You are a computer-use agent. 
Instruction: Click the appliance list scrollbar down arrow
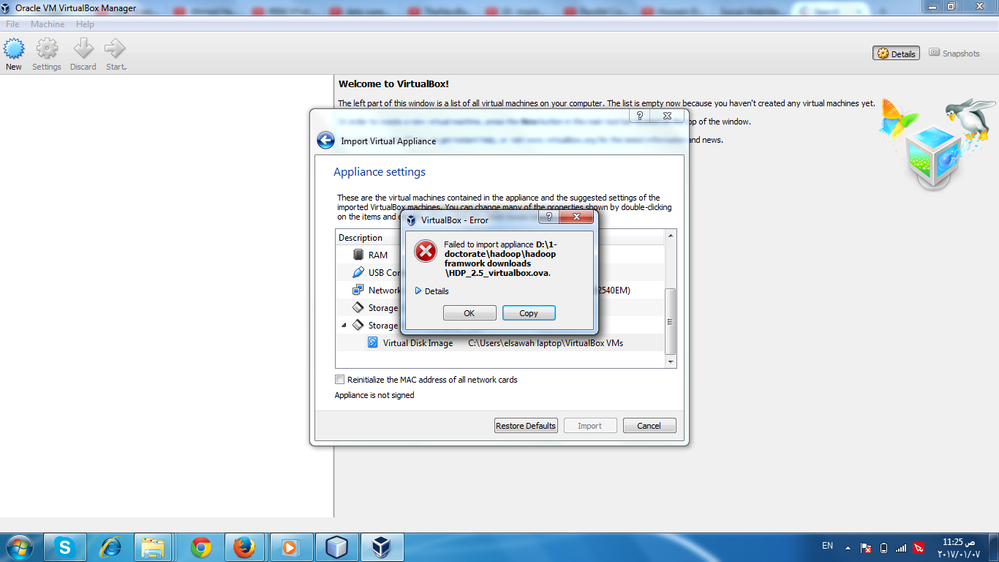tap(670, 361)
